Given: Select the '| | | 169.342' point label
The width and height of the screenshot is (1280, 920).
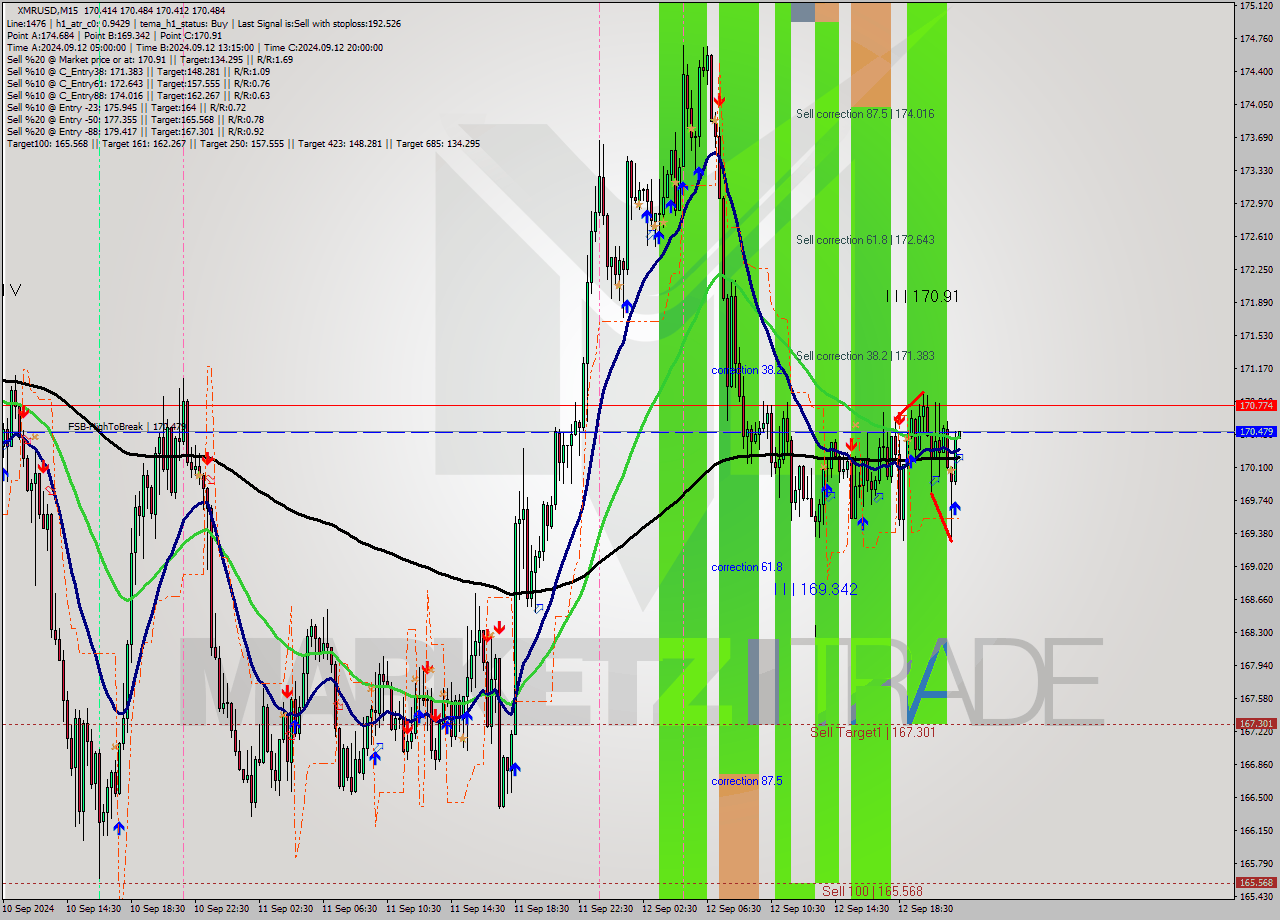Looking at the screenshot, I should pos(816,590).
